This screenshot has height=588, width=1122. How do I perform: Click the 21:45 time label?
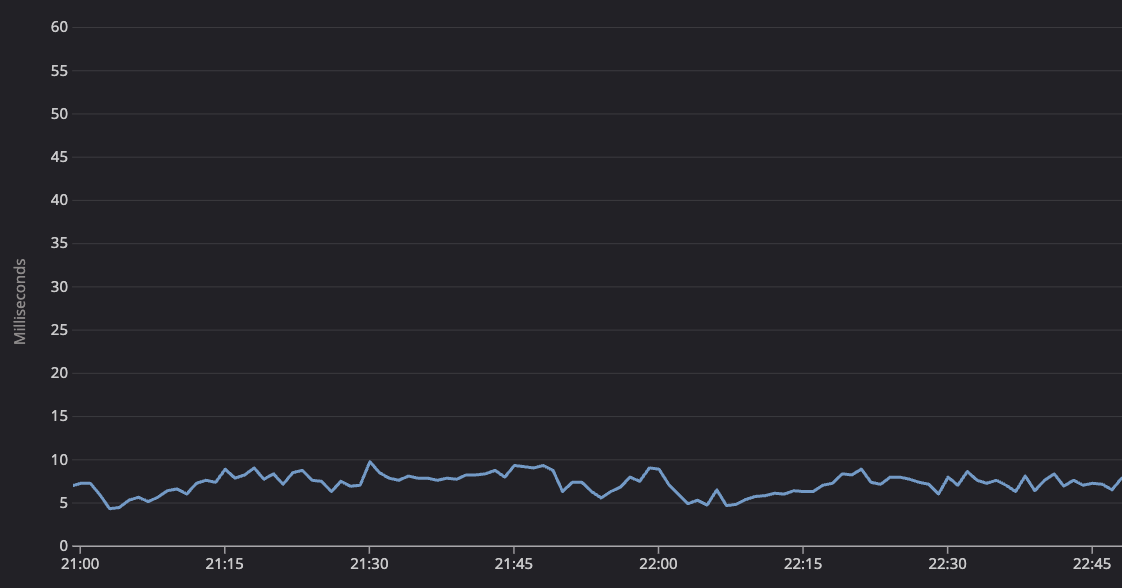point(516,564)
